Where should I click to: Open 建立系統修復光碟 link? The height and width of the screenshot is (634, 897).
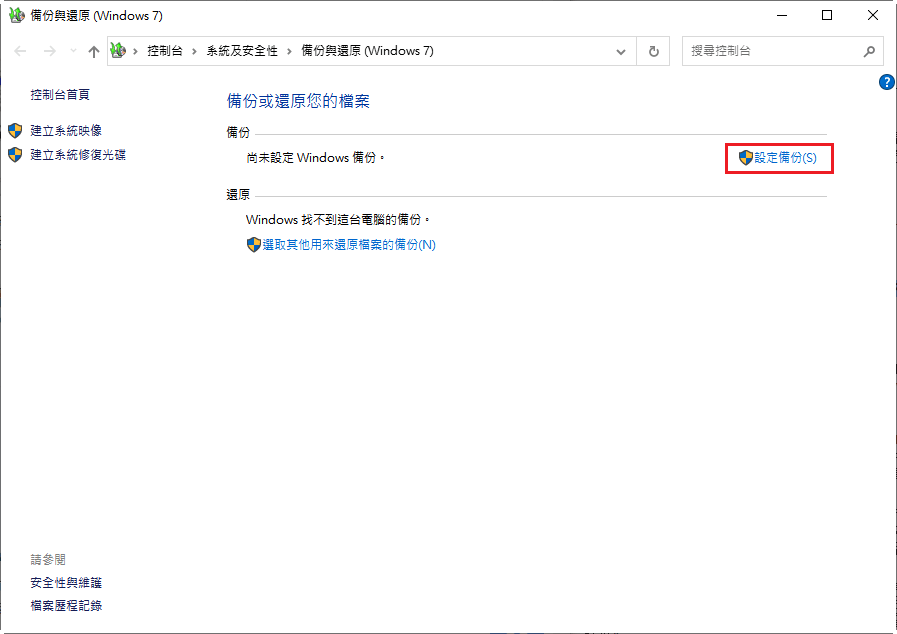tap(78, 154)
